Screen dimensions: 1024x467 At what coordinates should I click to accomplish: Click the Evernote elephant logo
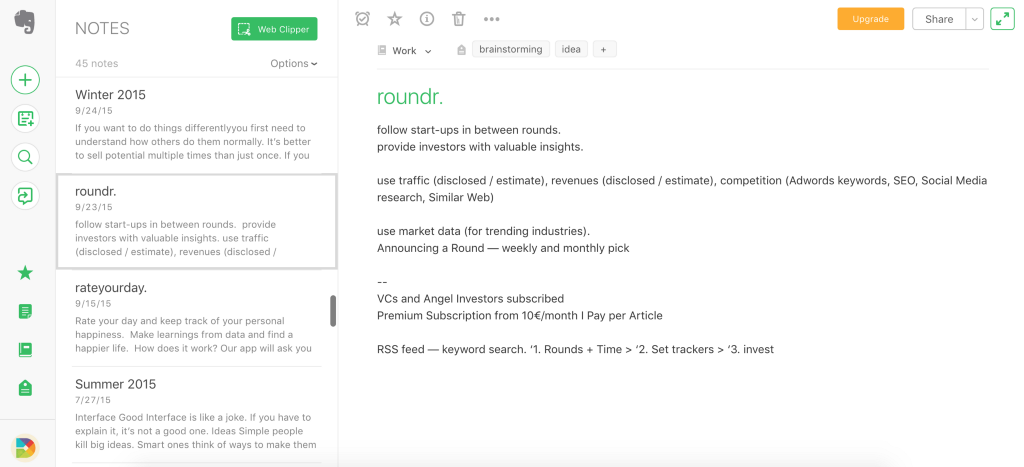pos(26,23)
